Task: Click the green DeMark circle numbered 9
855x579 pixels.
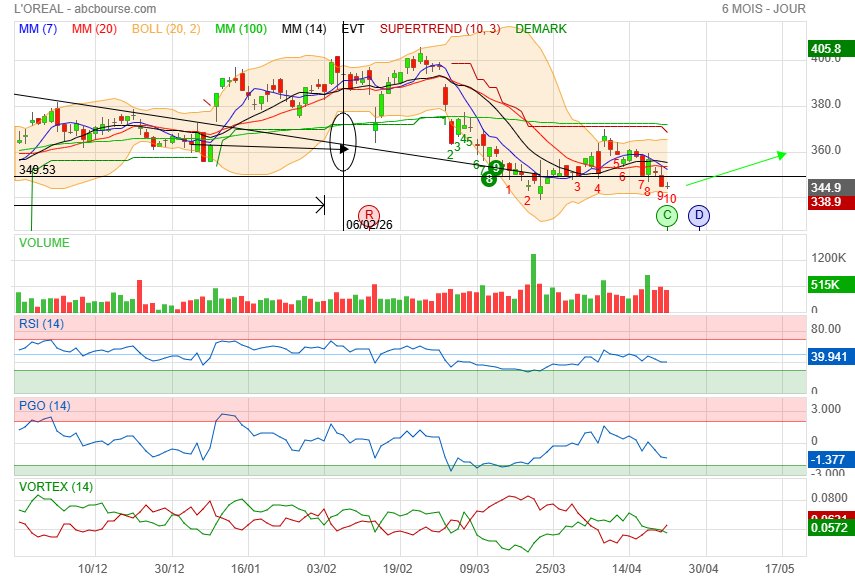Action: click(496, 167)
